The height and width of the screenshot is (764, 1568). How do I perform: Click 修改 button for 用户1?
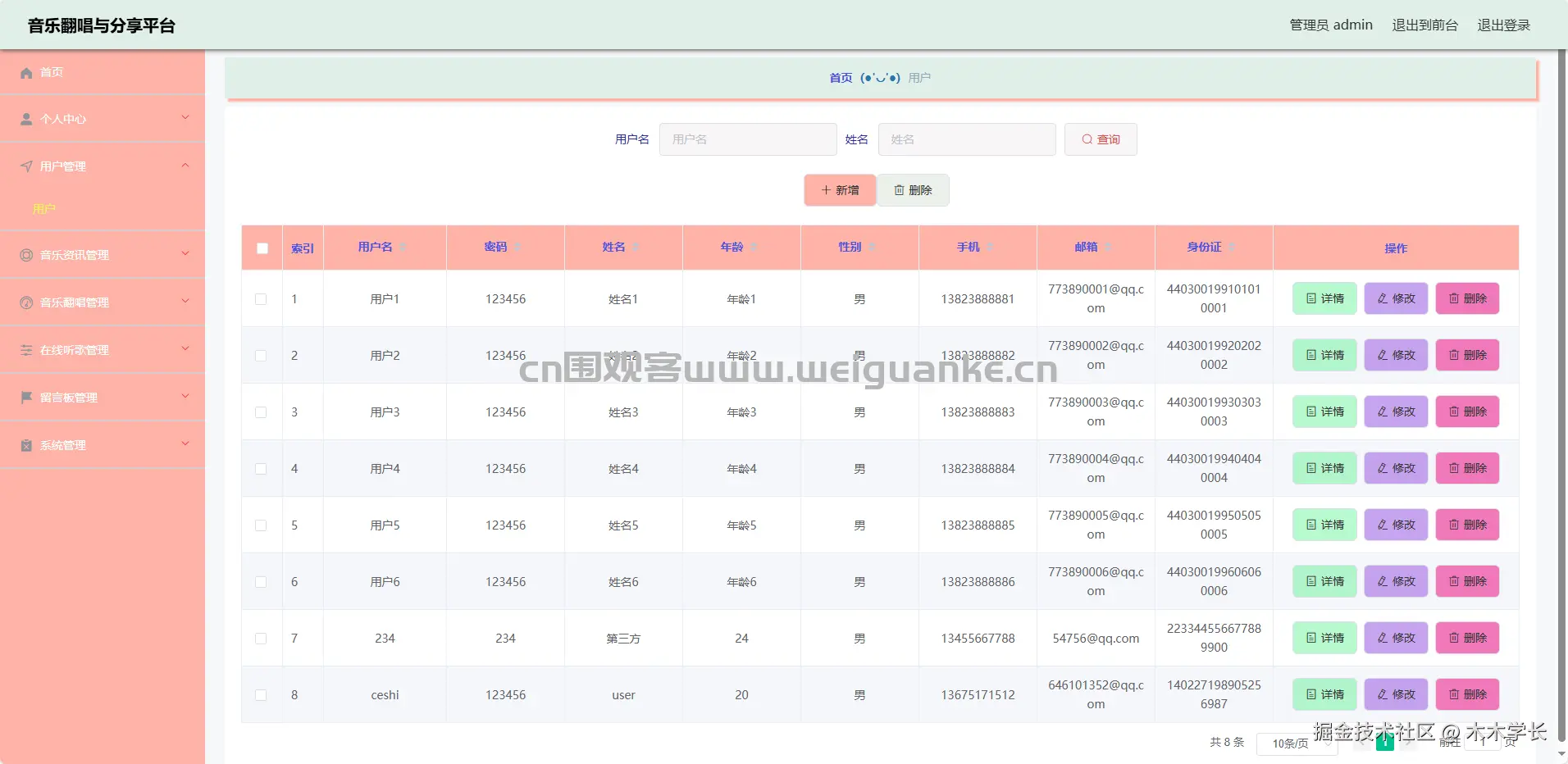(1396, 298)
